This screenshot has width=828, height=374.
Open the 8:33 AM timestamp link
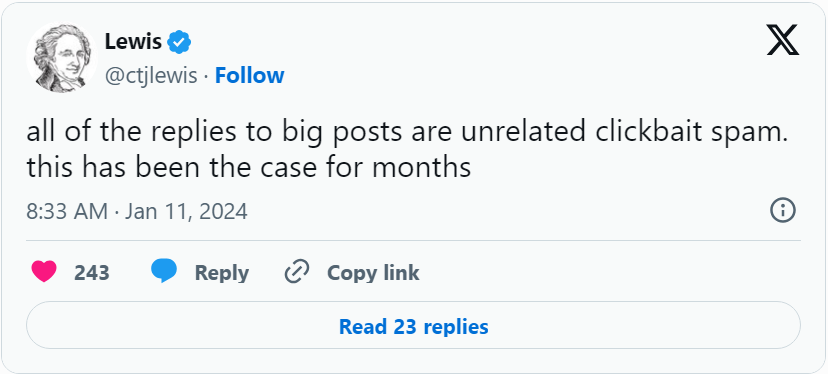tap(67, 212)
